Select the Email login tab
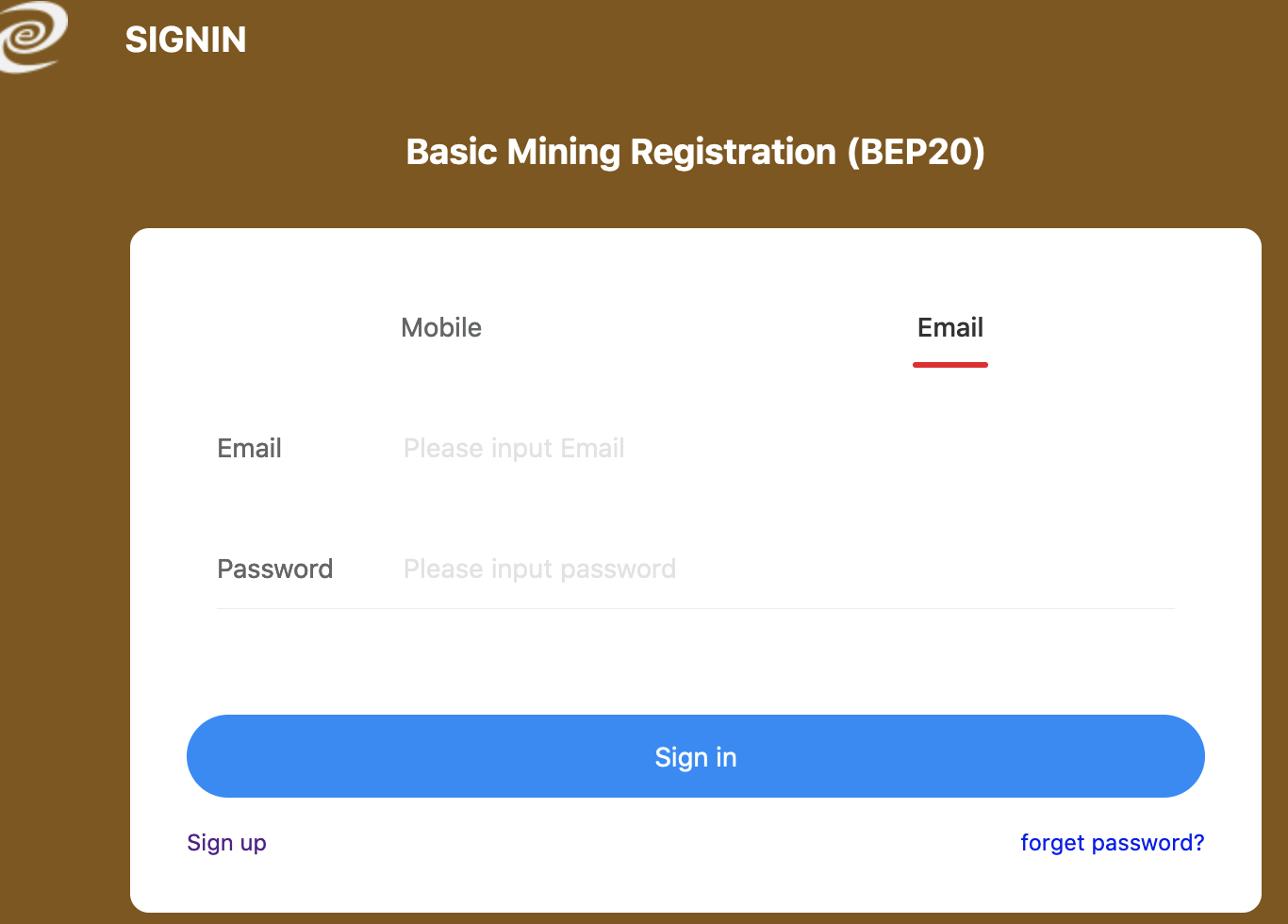Viewport: 1288px width, 924px height. tap(950, 327)
